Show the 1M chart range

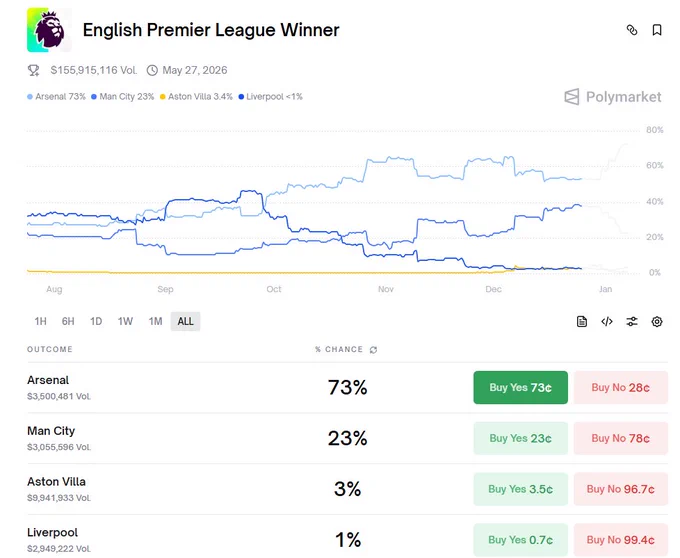[x=155, y=321]
